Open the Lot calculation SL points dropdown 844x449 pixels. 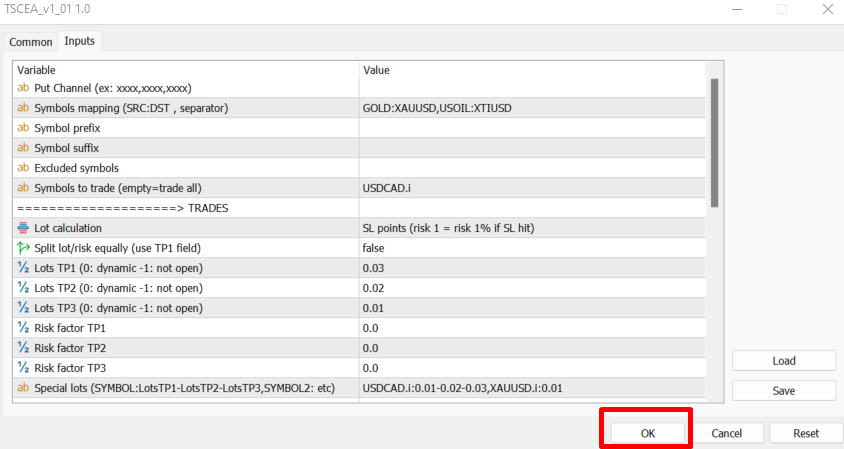click(x=532, y=228)
